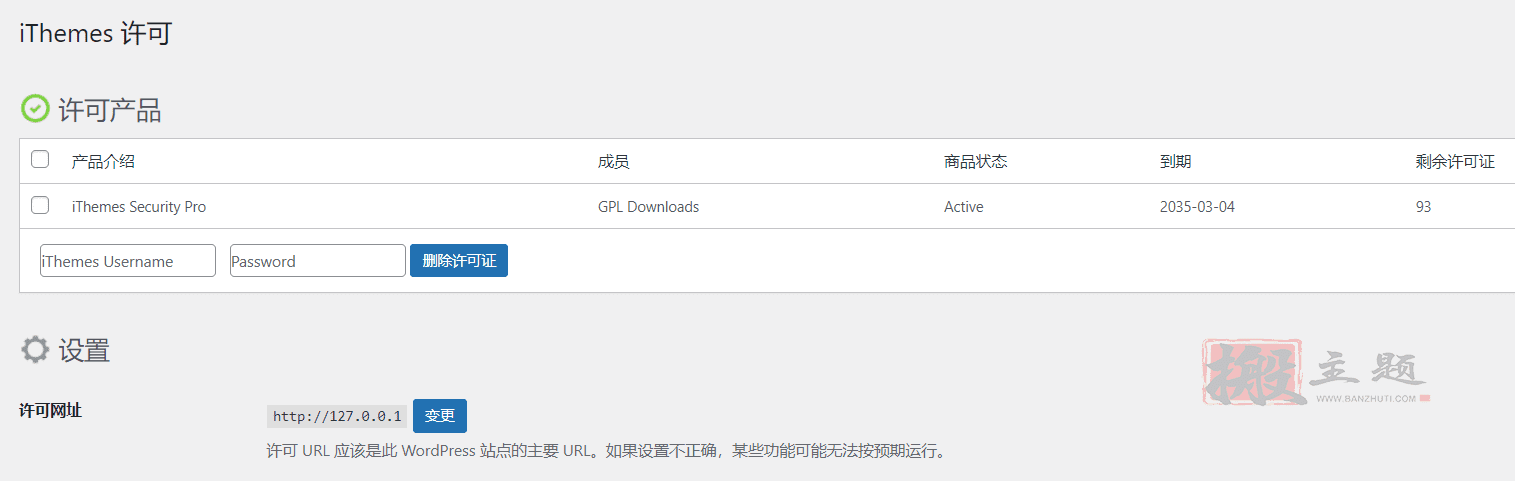Image resolution: width=1515 pixels, height=481 pixels.
Task: Click the 设置 section heading text
Action: pyautogui.click(x=84, y=351)
